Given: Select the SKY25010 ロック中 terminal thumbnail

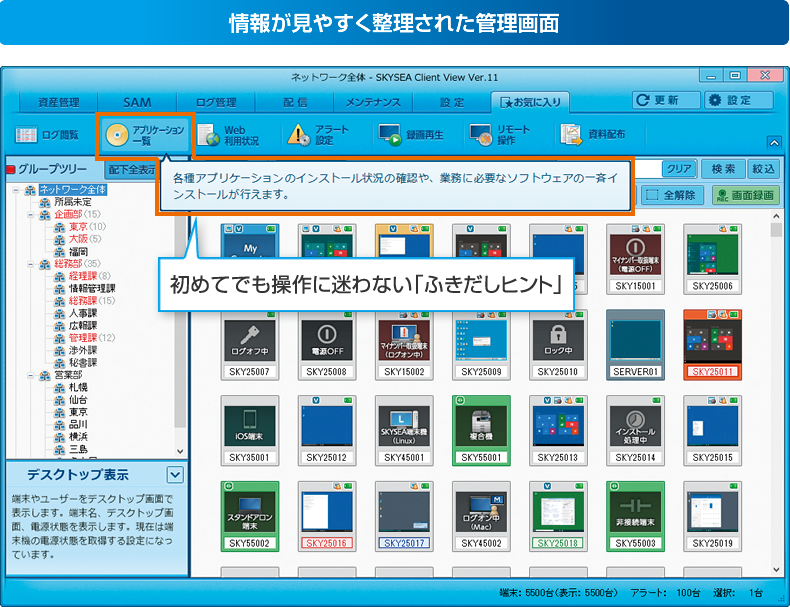Looking at the screenshot, I should click(558, 345).
